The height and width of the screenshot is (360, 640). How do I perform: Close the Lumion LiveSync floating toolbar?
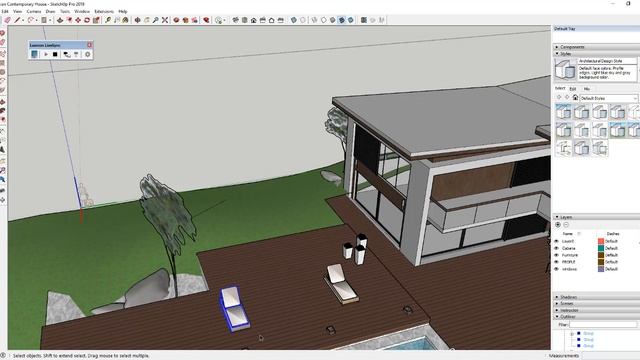click(89, 45)
